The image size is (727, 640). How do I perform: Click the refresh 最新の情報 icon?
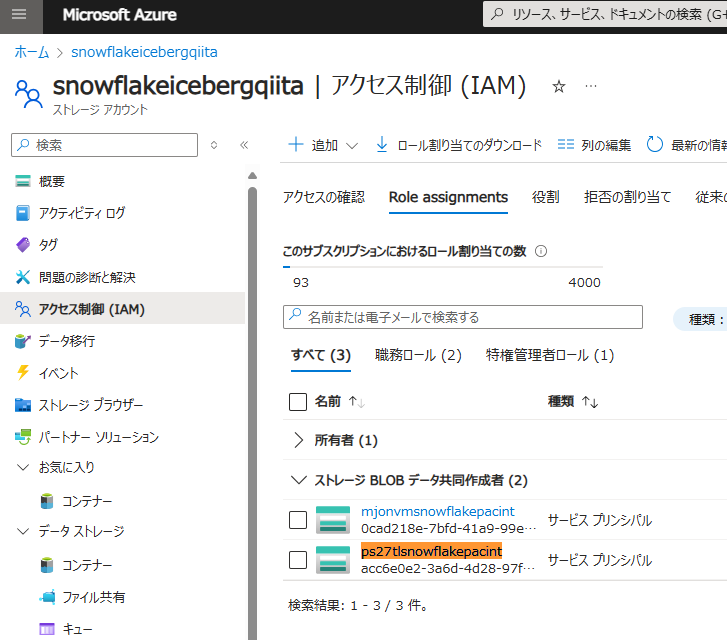(x=655, y=145)
